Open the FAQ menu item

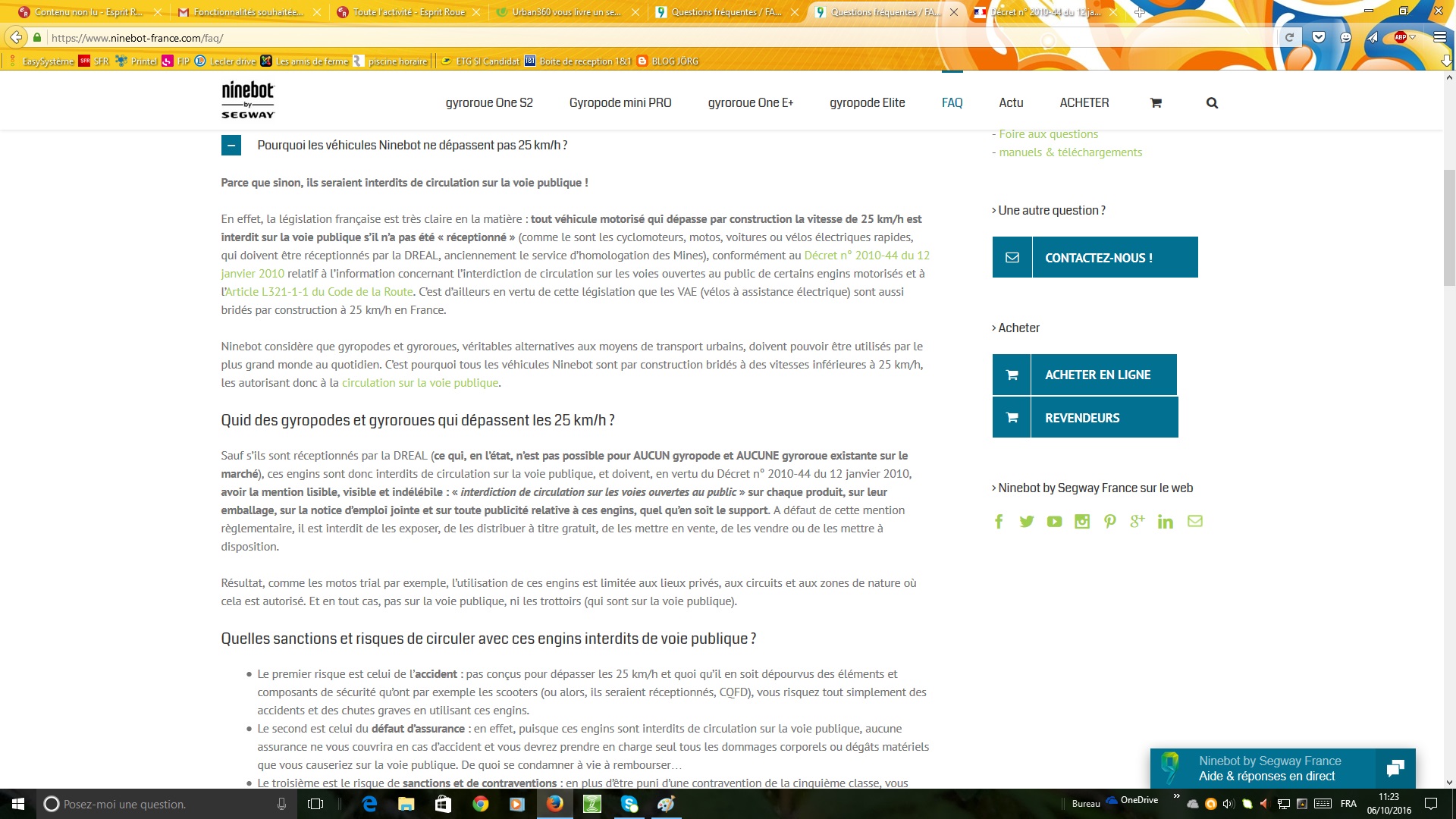pyautogui.click(x=952, y=103)
